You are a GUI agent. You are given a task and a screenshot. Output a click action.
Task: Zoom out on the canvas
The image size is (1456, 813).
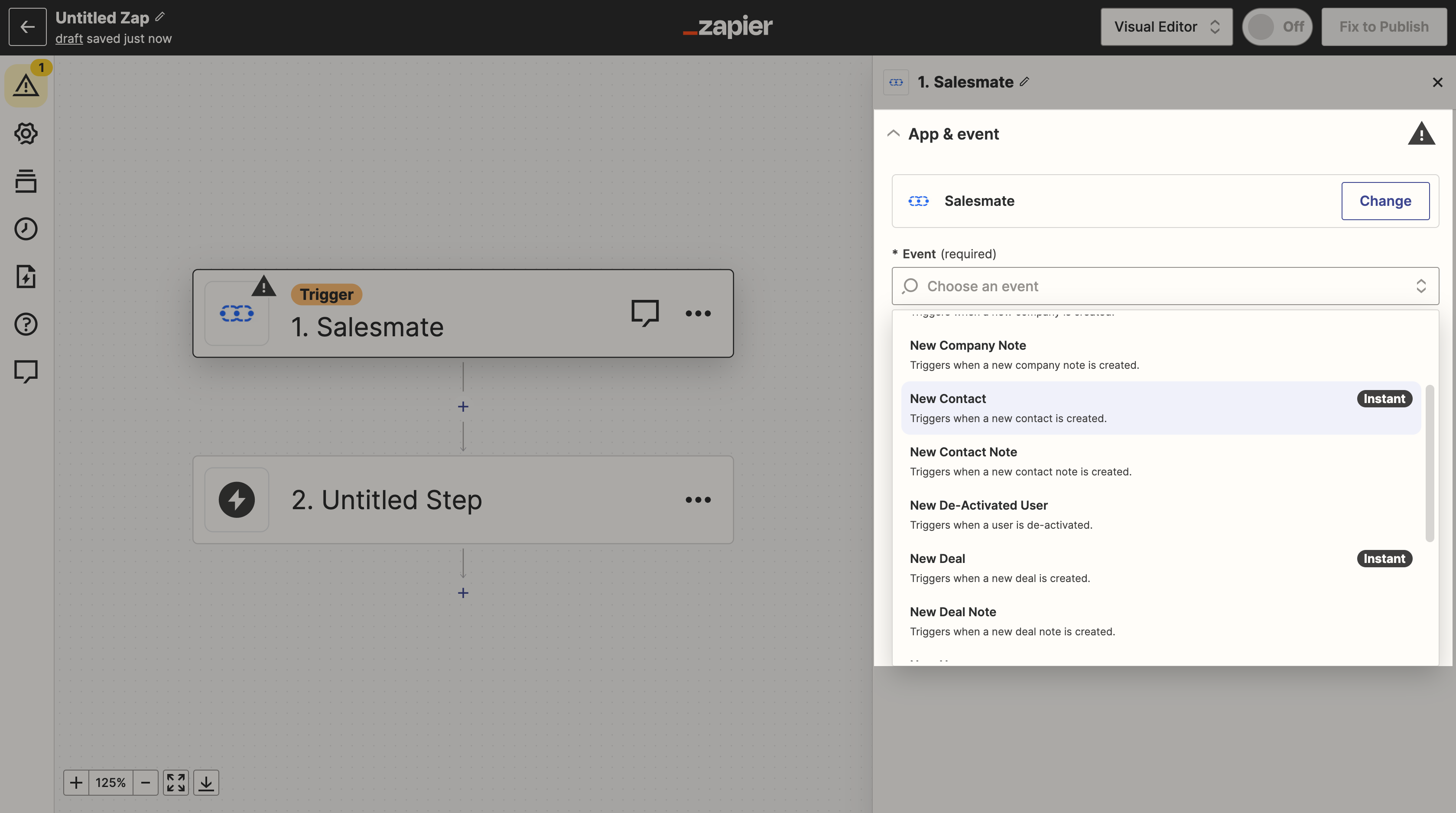[x=145, y=783]
